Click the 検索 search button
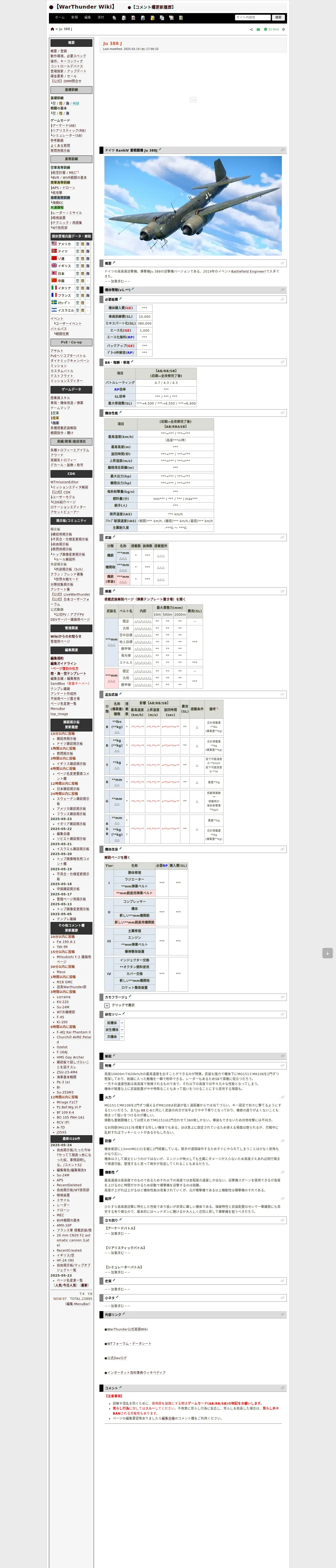 point(278,18)
